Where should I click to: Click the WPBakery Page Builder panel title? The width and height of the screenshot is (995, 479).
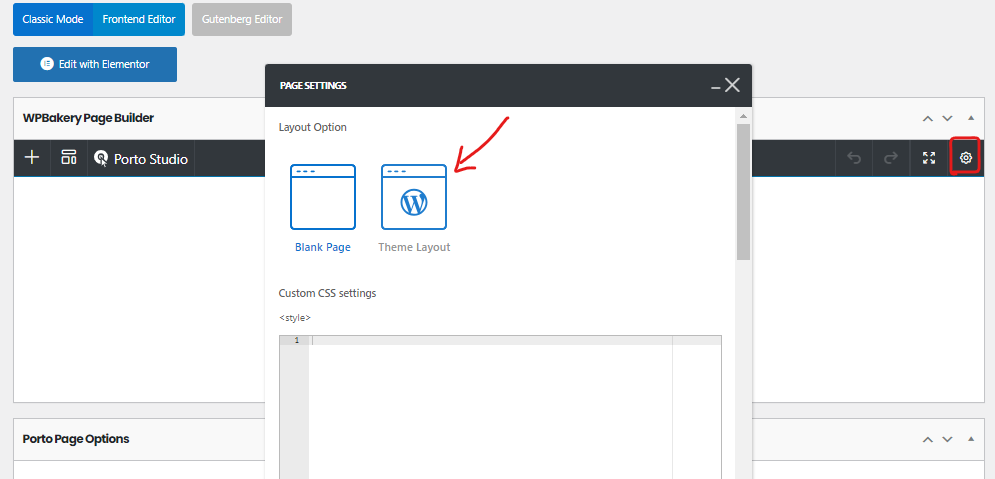pos(88,118)
